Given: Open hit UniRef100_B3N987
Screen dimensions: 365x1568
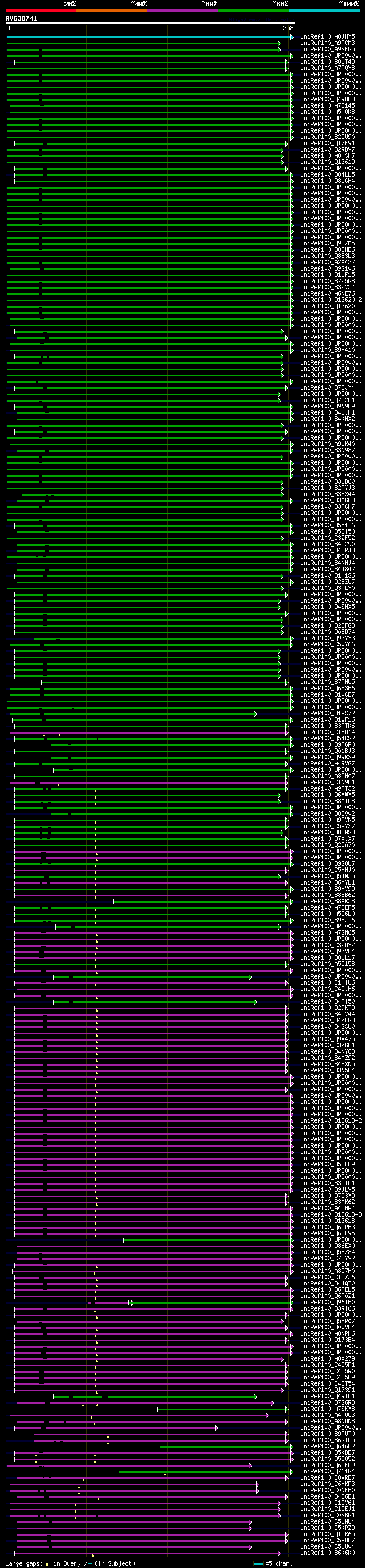Looking at the screenshot, I should click(327, 450).
